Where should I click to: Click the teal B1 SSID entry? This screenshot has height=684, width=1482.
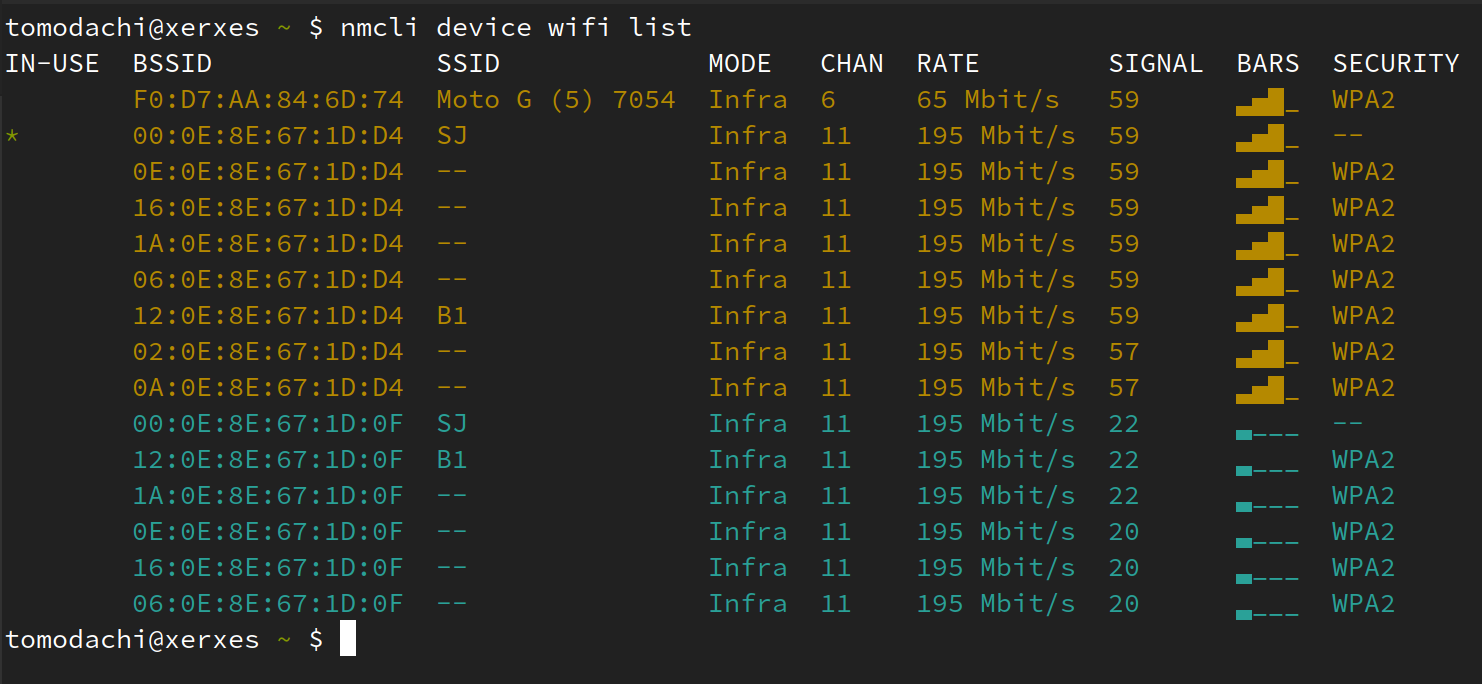pos(452,460)
